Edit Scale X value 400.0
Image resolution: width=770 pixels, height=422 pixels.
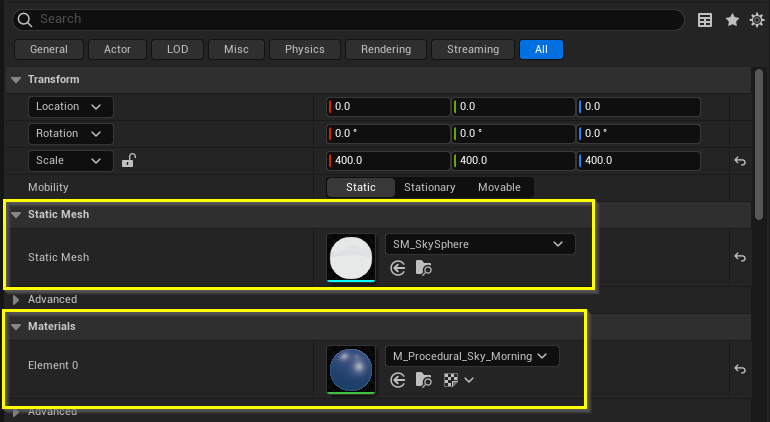pos(388,161)
